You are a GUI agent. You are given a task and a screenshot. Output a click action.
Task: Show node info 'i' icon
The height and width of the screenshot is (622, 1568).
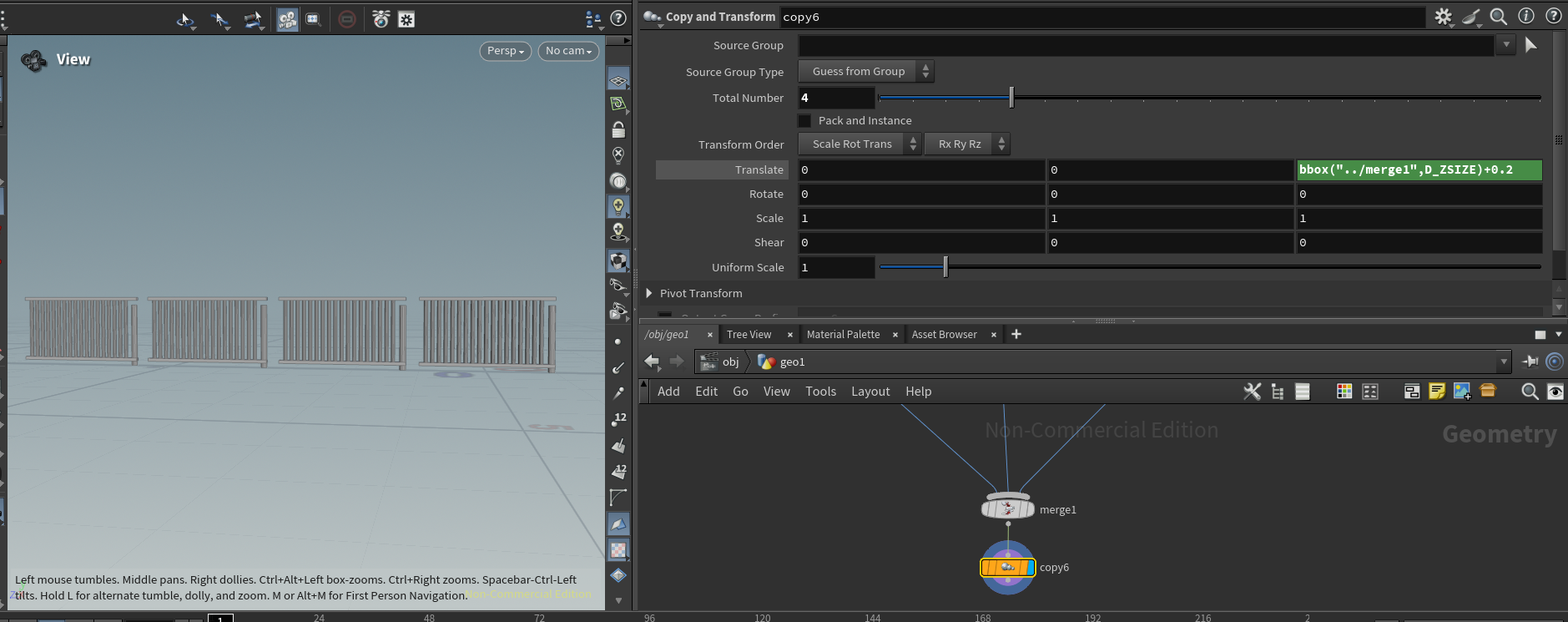[1526, 16]
